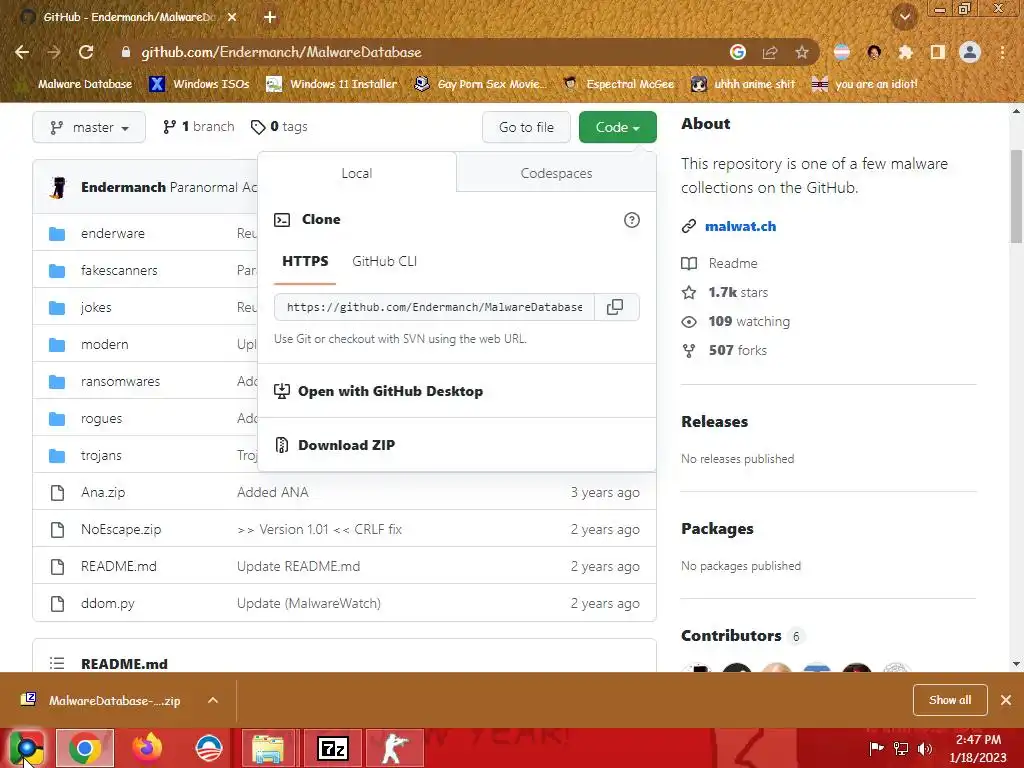Select the HTTPS clone tab
This screenshot has width=1024, height=768.
click(x=305, y=261)
